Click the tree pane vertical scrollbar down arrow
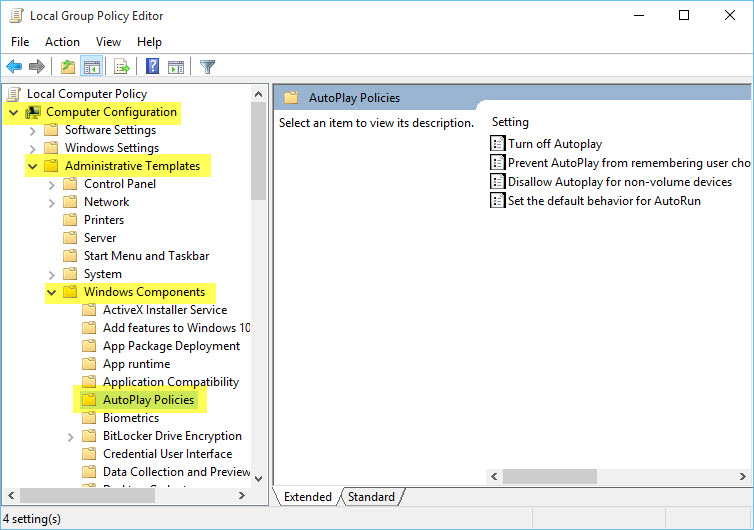The height and width of the screenshot is (530, 754). coord(259,477)
